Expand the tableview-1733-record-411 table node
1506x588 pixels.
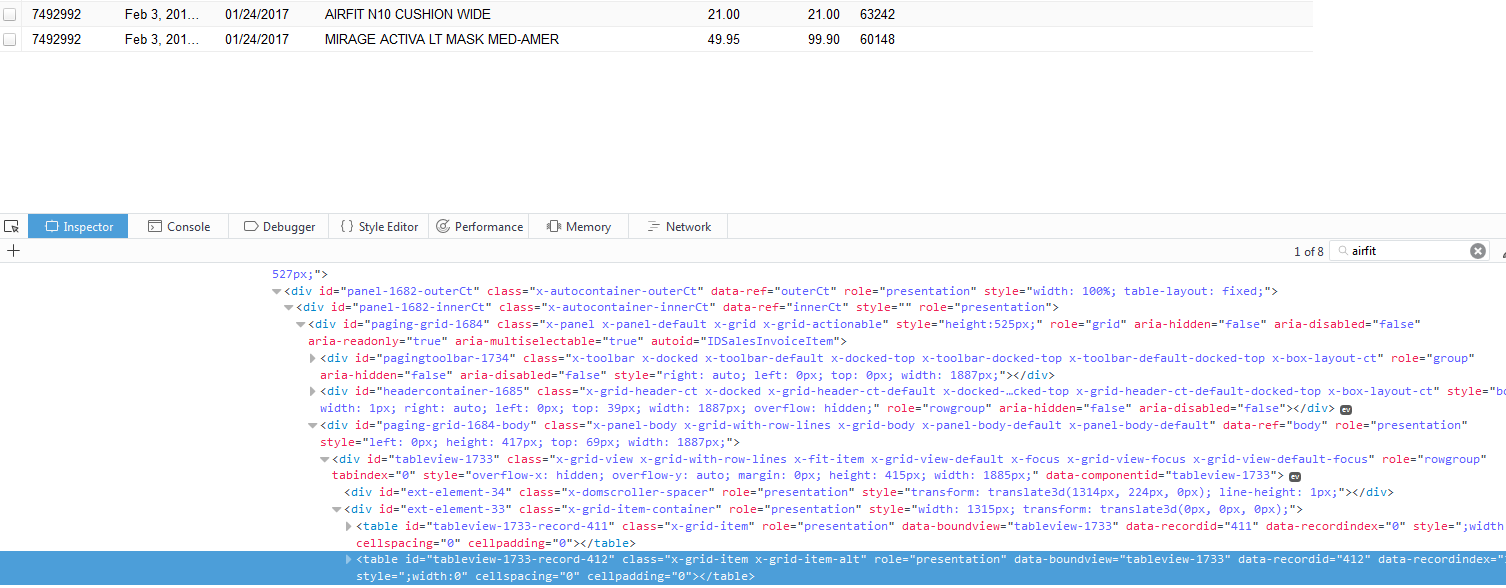click(349, 526)
